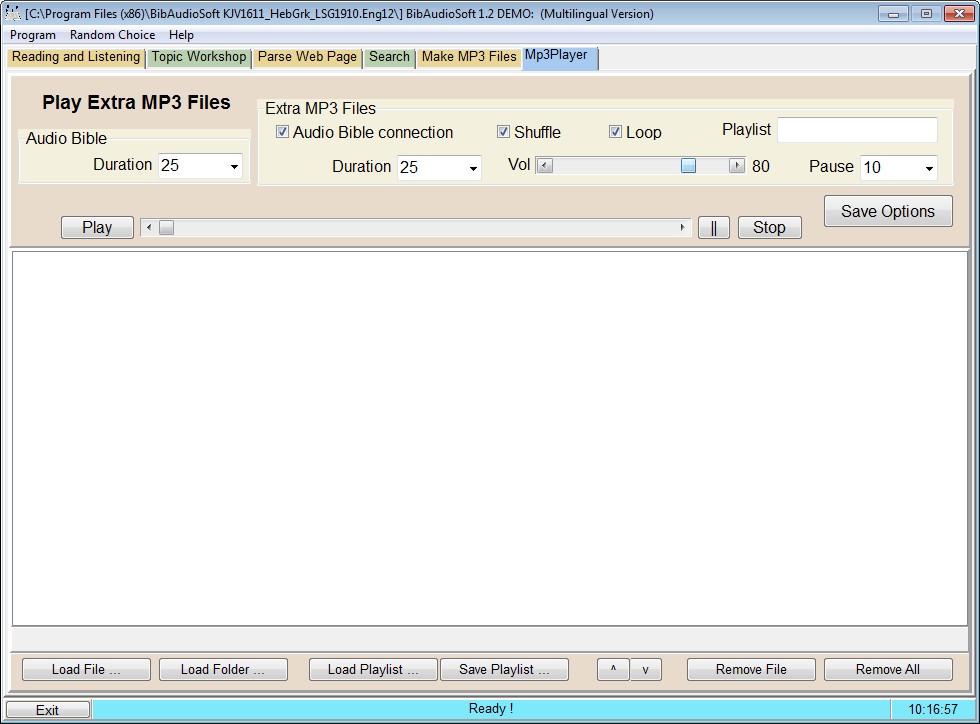This screenshot has width=980, height=724.
Task: Expand the Pause dropdown
Action: pyautogui.click(x=929, y=168)
